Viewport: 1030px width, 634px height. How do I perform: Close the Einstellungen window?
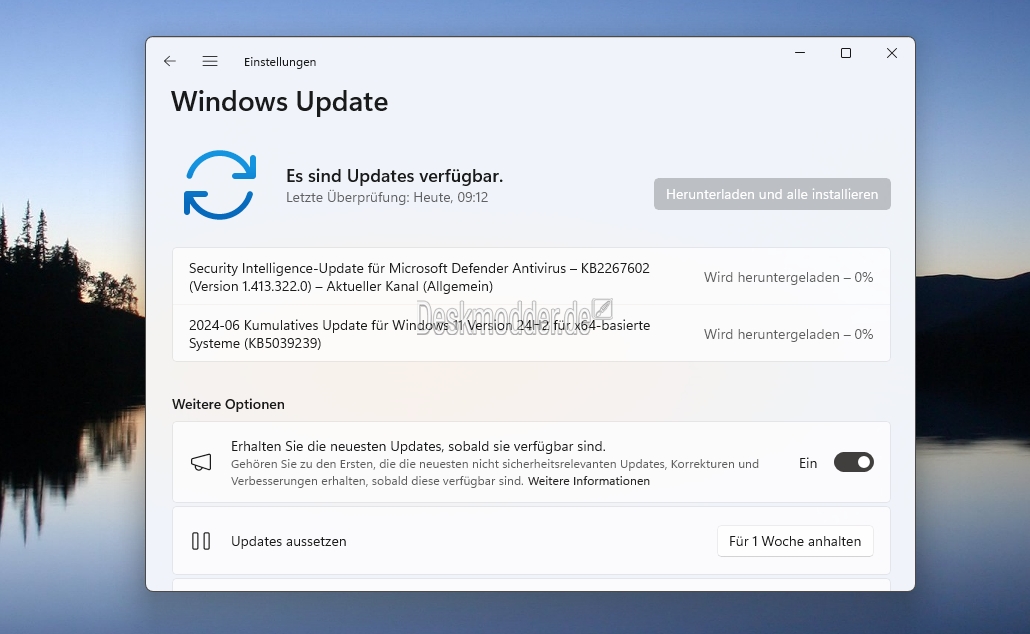pos(891,53)
